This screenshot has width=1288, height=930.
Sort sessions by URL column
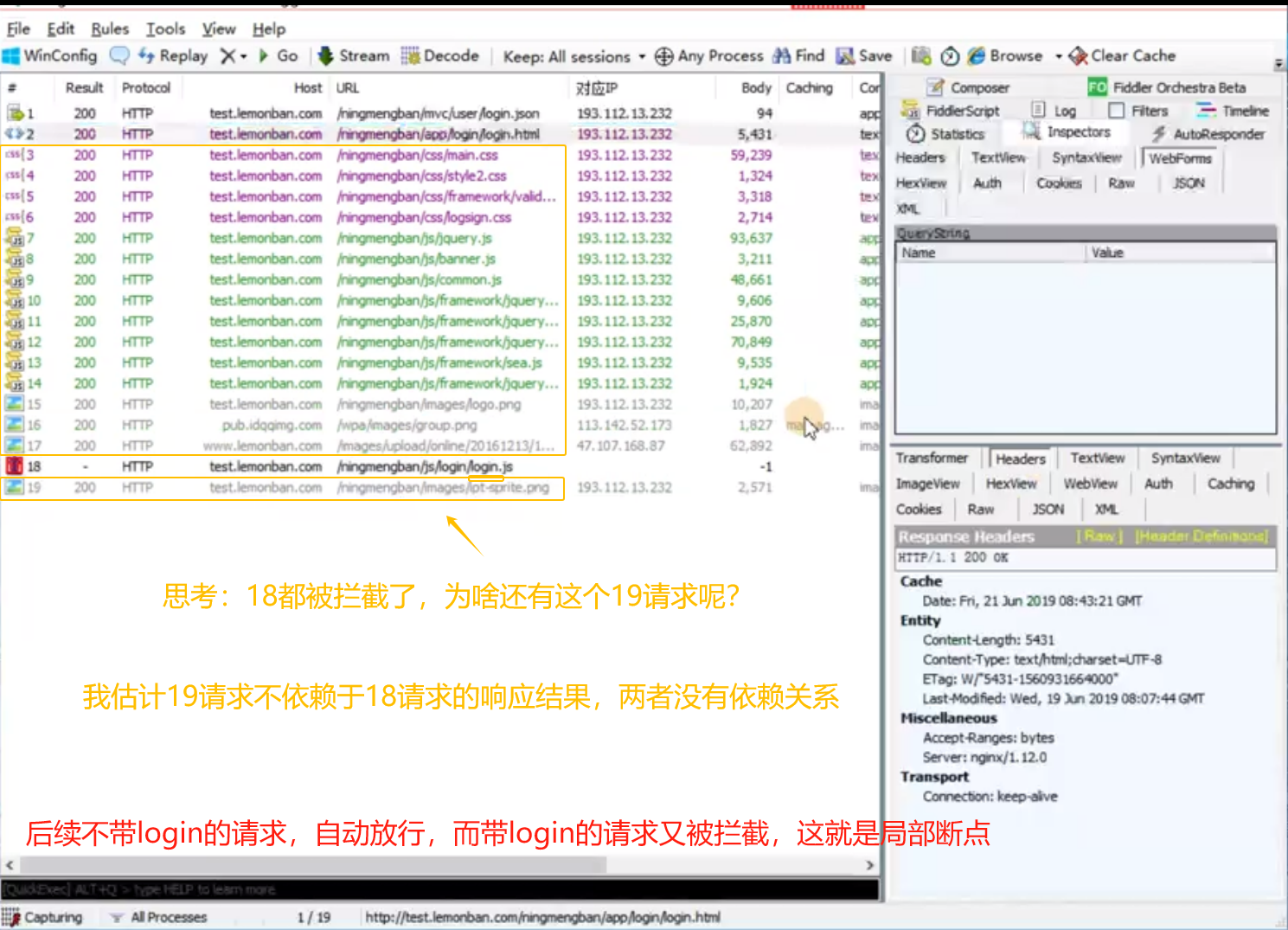pos(348,87)
